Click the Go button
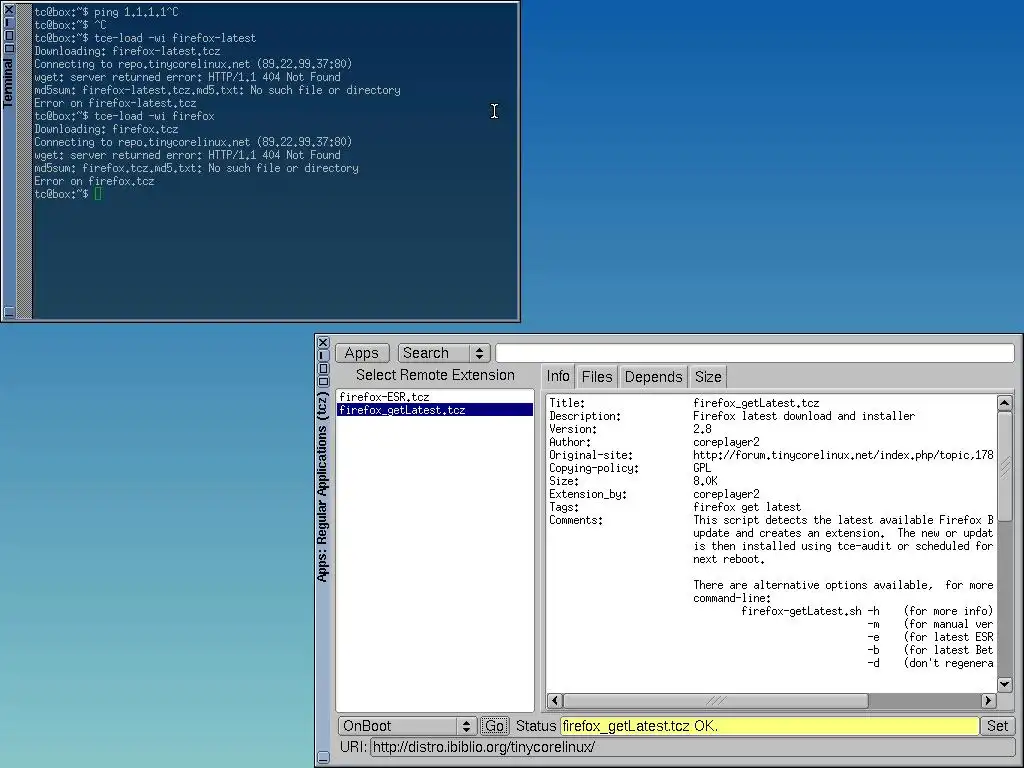Viewport: 1024px width, 768px height. coord(494,726)
